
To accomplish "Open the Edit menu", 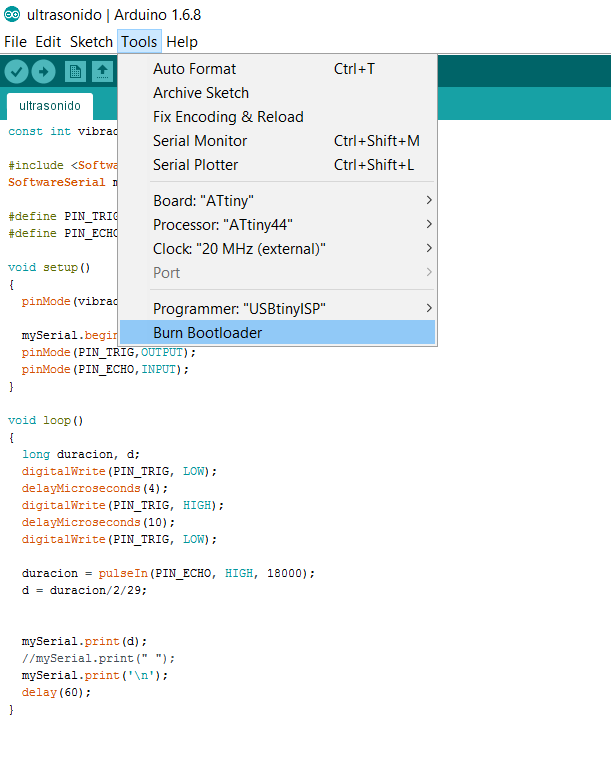I will pos(48,42).
